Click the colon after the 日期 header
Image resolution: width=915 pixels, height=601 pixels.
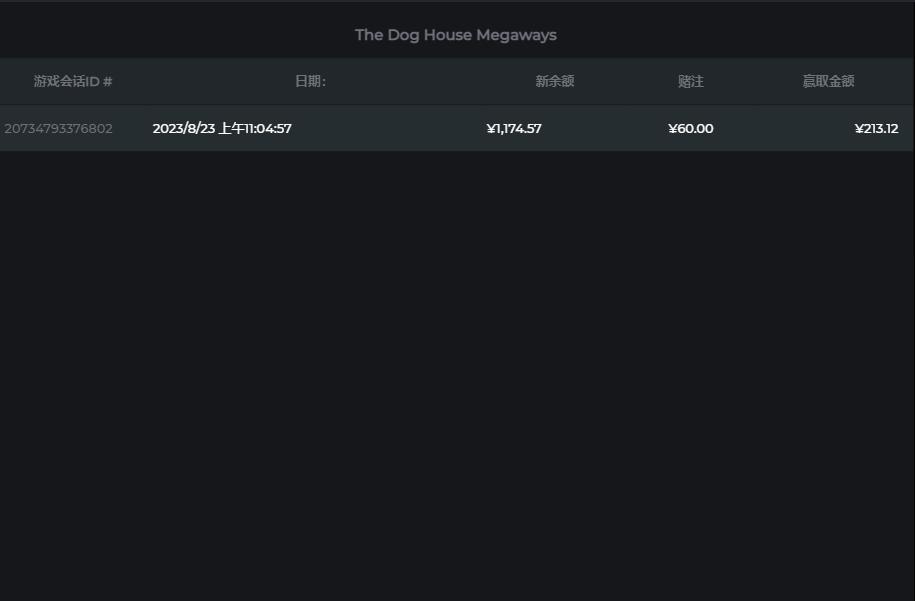pyautogui.click(x=323, y=81)
